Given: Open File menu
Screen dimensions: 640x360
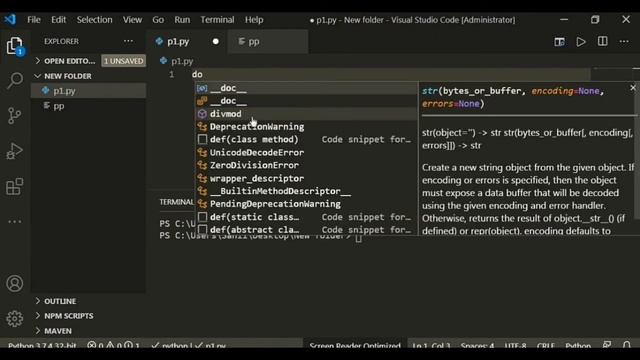Looking at the screenshot, I should point(34,20).
